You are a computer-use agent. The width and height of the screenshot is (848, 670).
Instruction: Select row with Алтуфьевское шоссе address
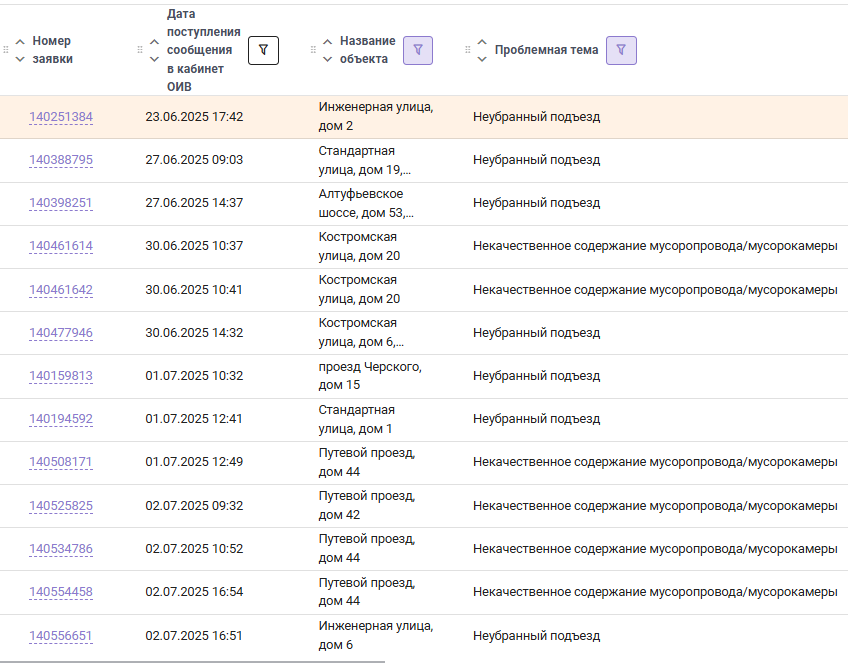pos(424,203)
